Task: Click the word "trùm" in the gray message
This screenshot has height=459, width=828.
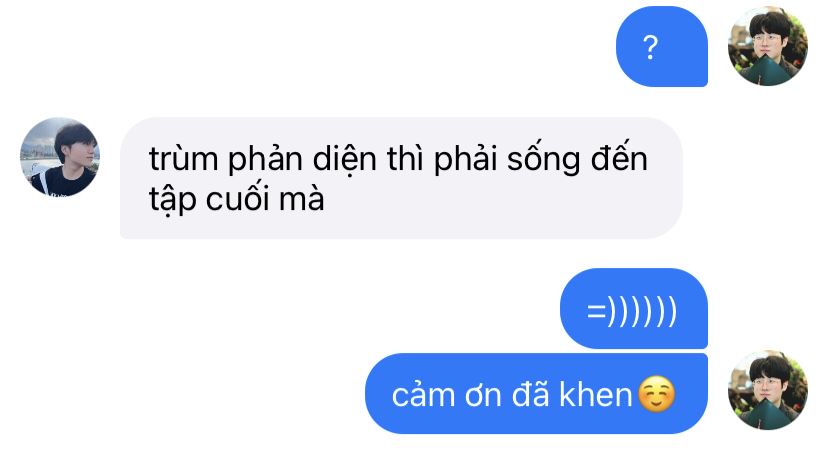Action: point(183,158)
